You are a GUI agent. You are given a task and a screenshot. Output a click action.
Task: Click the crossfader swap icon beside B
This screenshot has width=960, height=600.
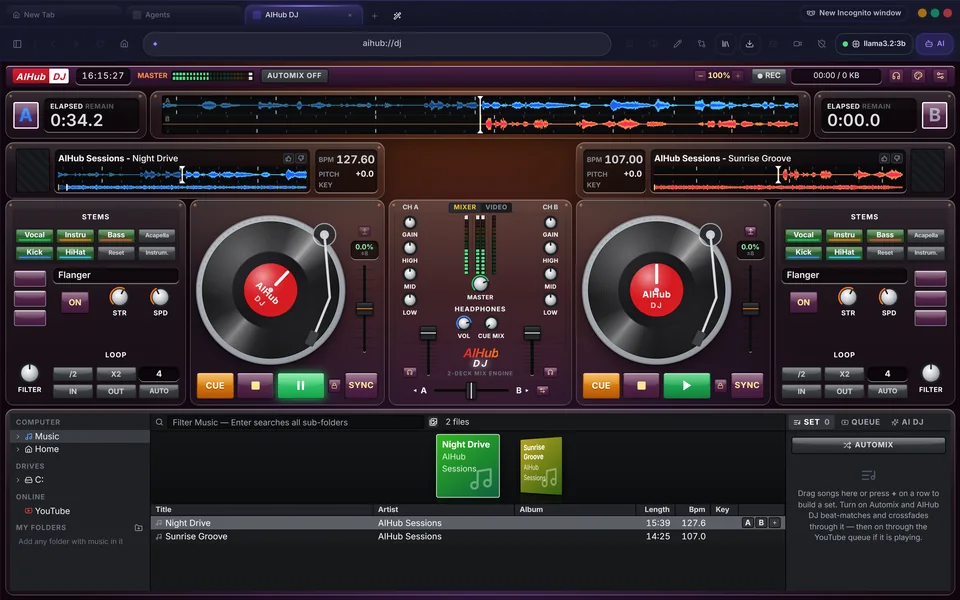542,391
